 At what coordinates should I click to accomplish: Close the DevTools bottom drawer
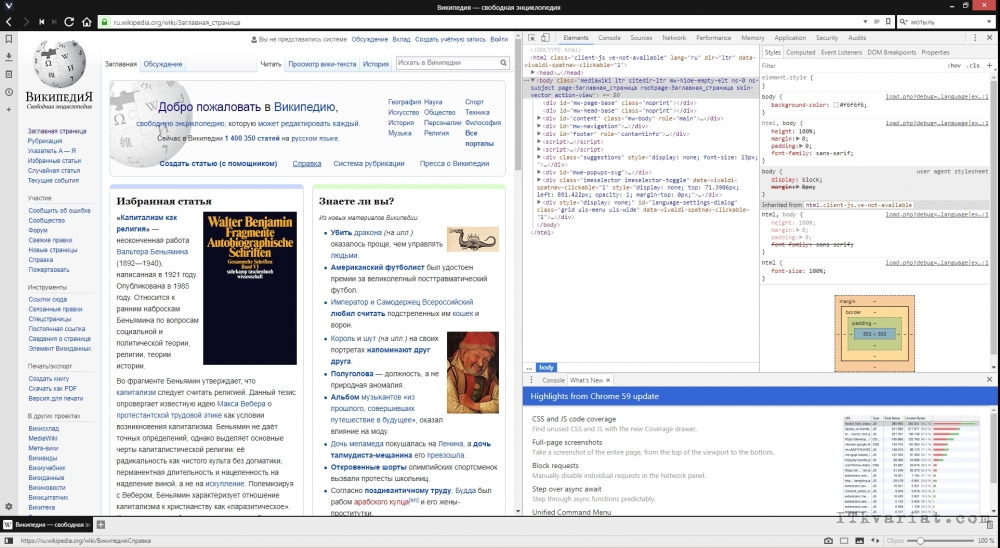coord(989,380)
